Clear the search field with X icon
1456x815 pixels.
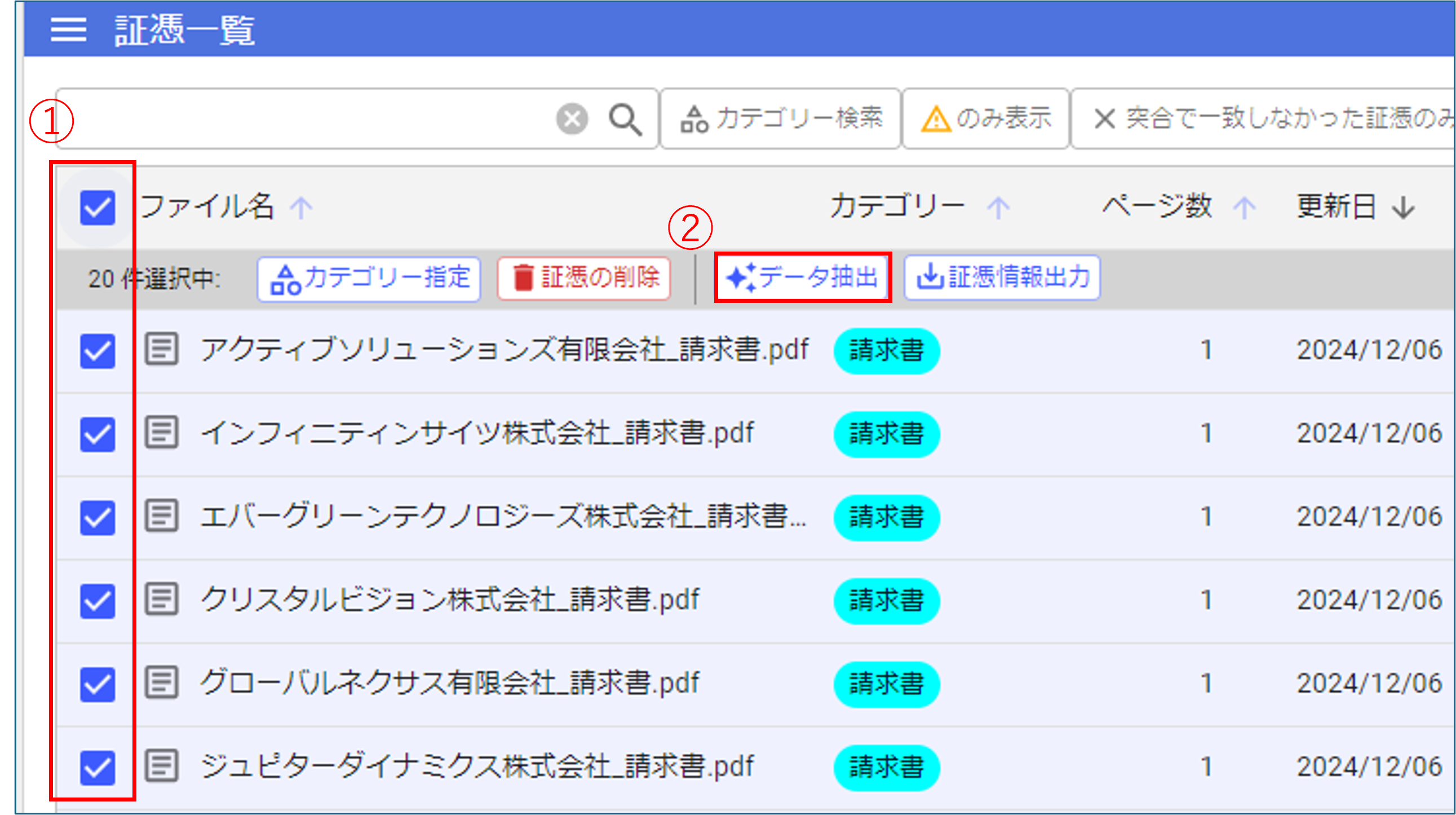[572, 119]
